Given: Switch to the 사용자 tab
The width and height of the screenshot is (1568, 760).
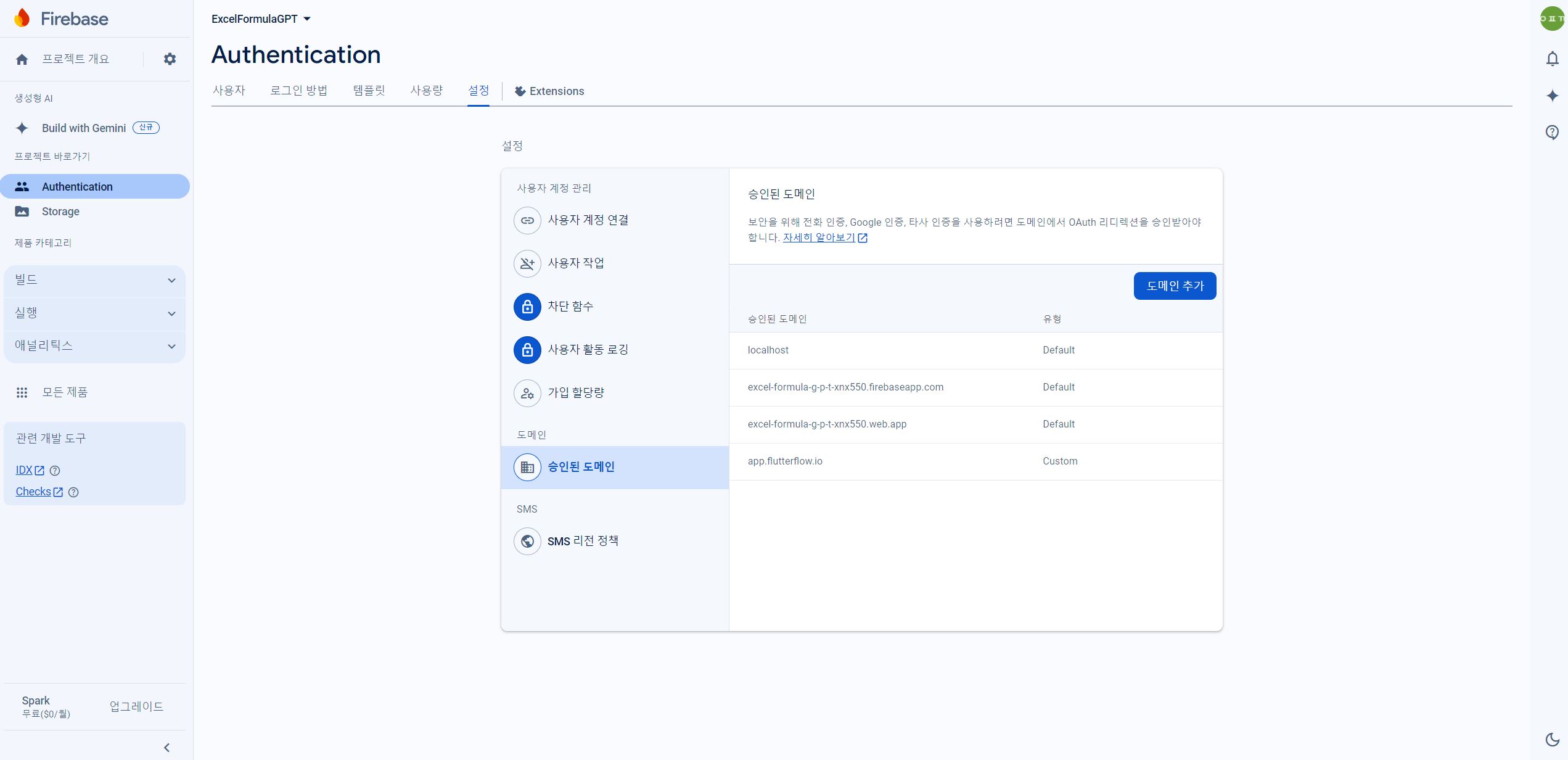Looking at the screenshot, I should [229, 91].
